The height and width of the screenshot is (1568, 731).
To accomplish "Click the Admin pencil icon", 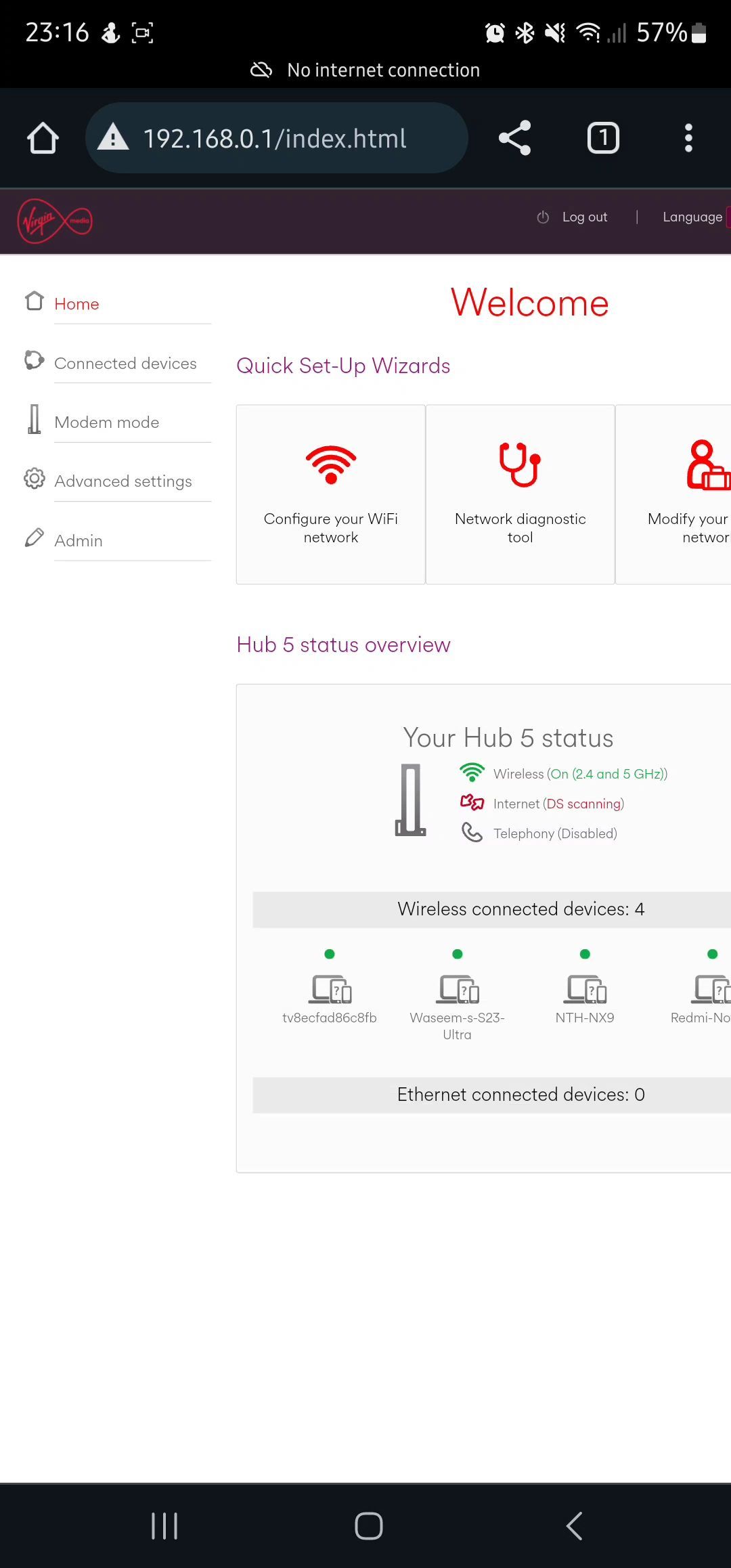I will [x=35, y=538].
